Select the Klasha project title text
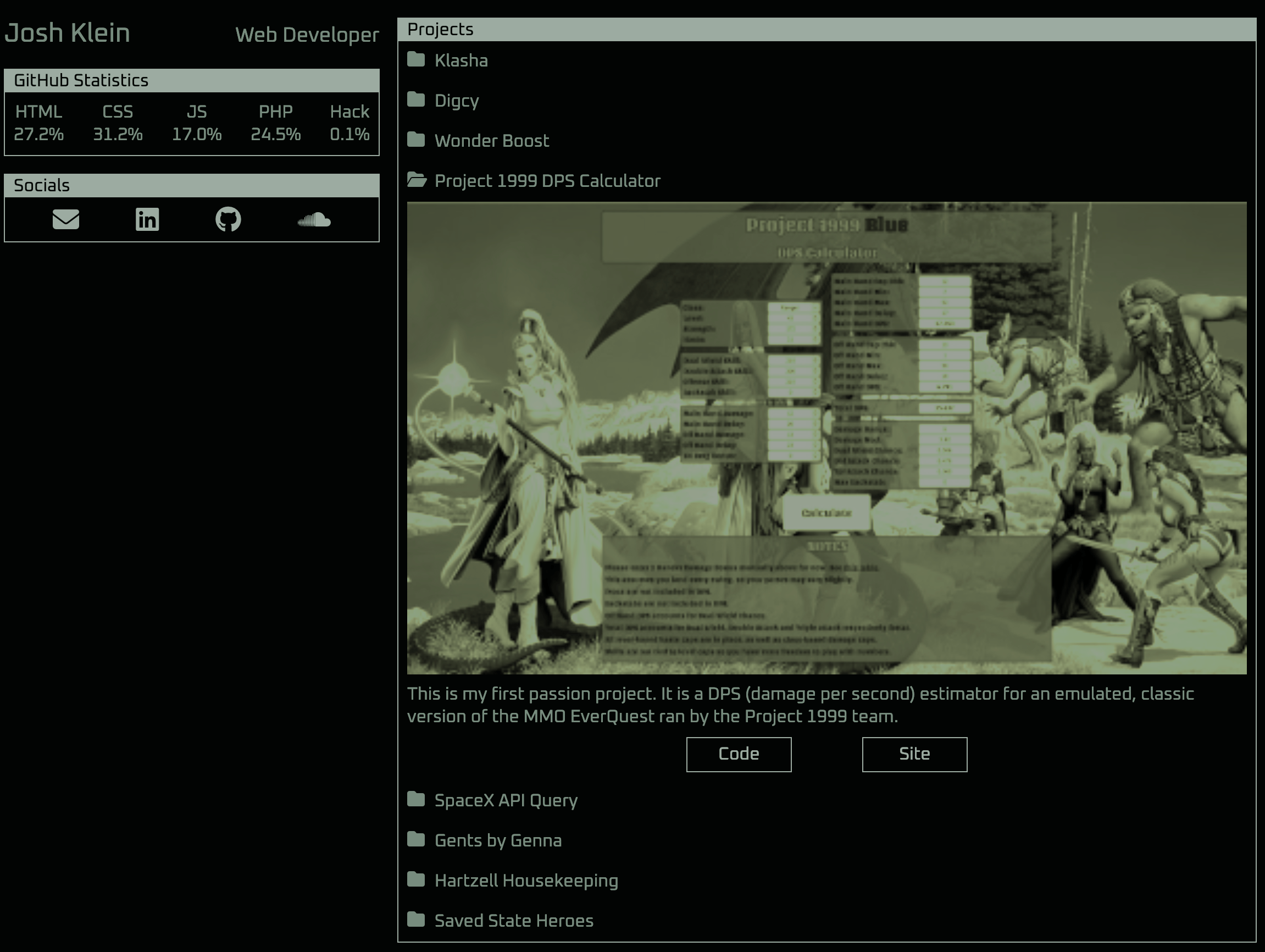Screen dimensions: 1265x952 point(461,60)
